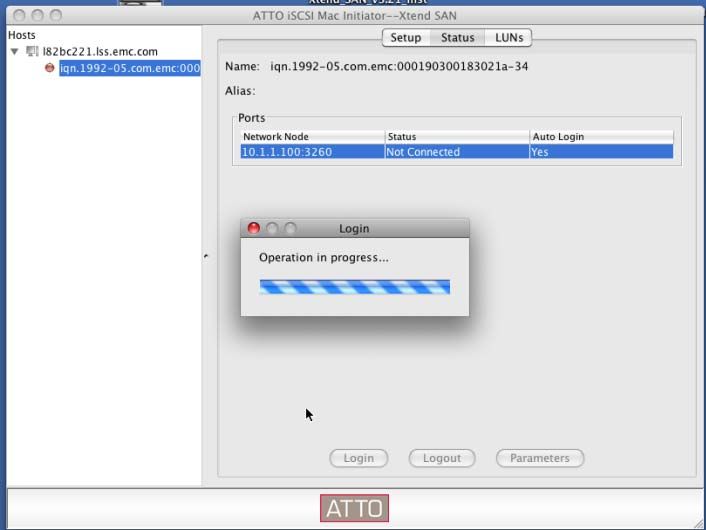Viewport: 706px width, 530px height.
Task: Click the Login progress bar
Action: (355, 287)
